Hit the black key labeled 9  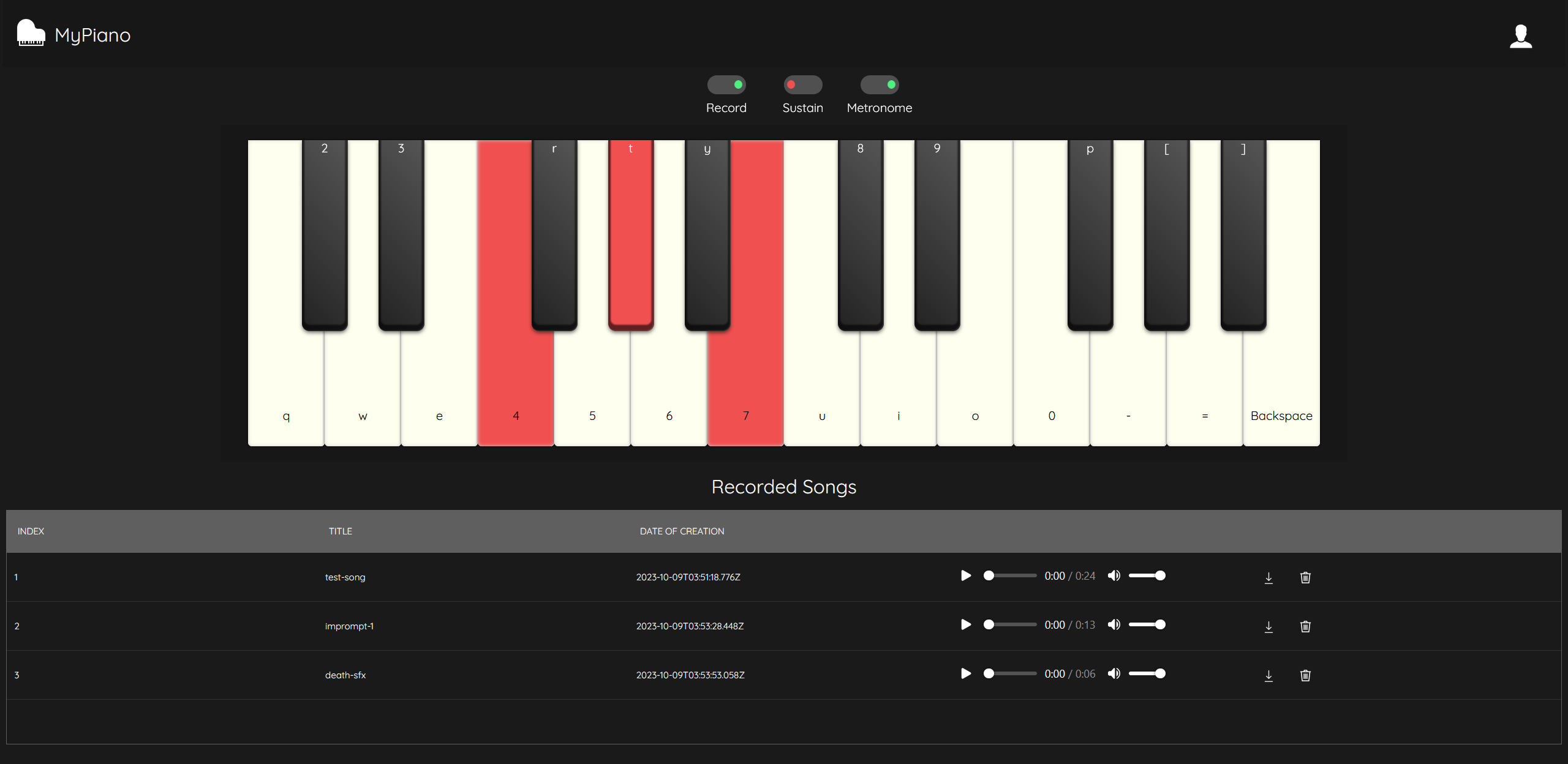[937, 235]
